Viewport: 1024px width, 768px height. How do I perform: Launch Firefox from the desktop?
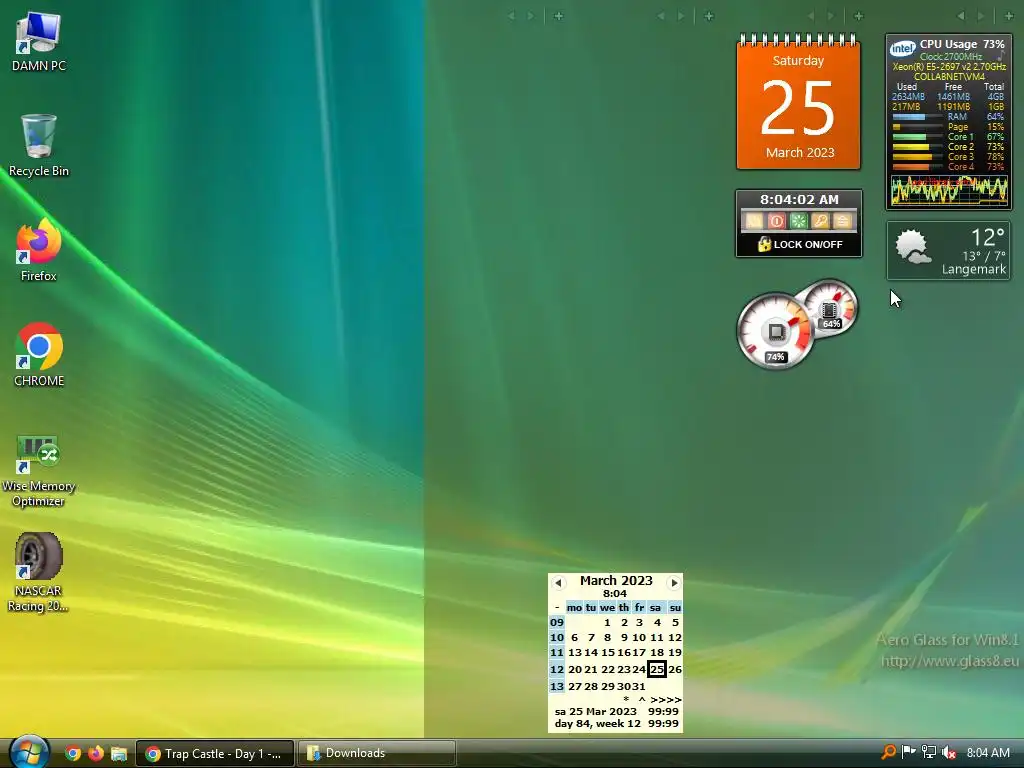(39, 250)
